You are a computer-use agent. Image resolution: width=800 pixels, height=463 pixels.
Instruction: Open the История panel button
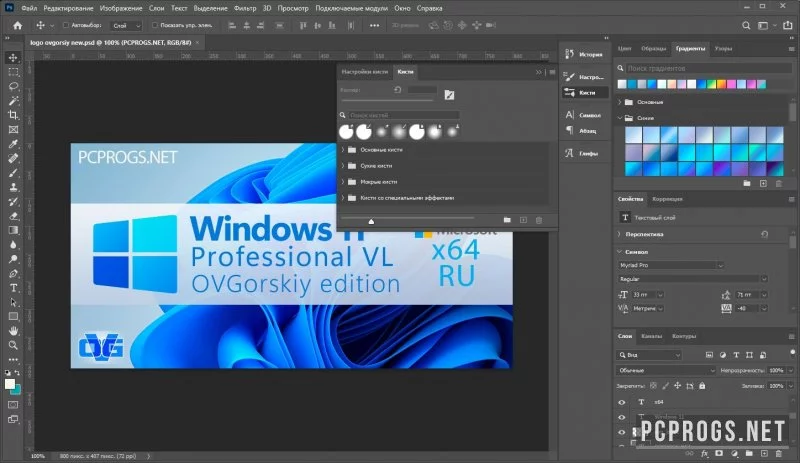coord(585,54)
